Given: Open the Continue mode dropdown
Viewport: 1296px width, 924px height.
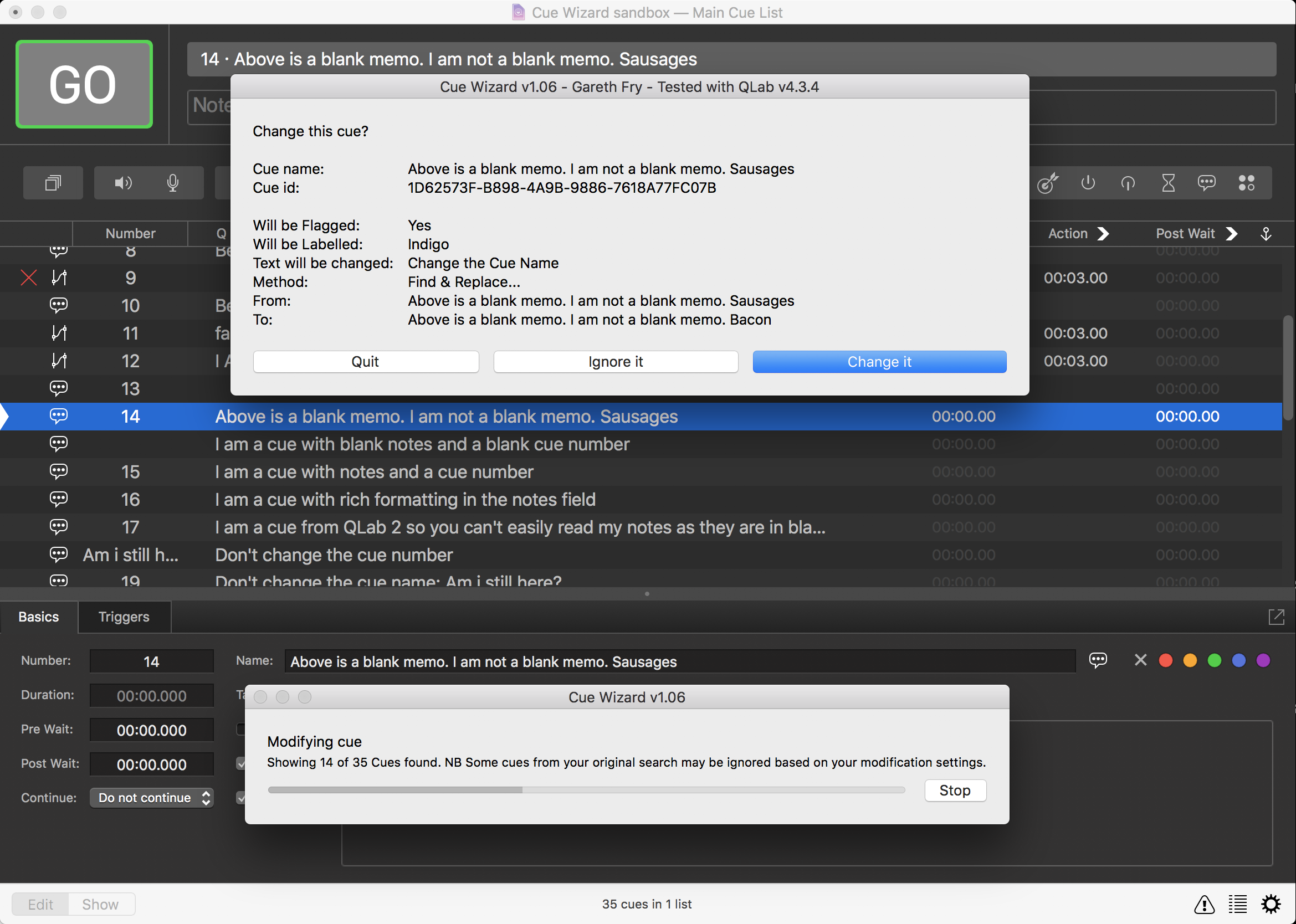Looking at the screenshot, I should click(x=151, y=798).
